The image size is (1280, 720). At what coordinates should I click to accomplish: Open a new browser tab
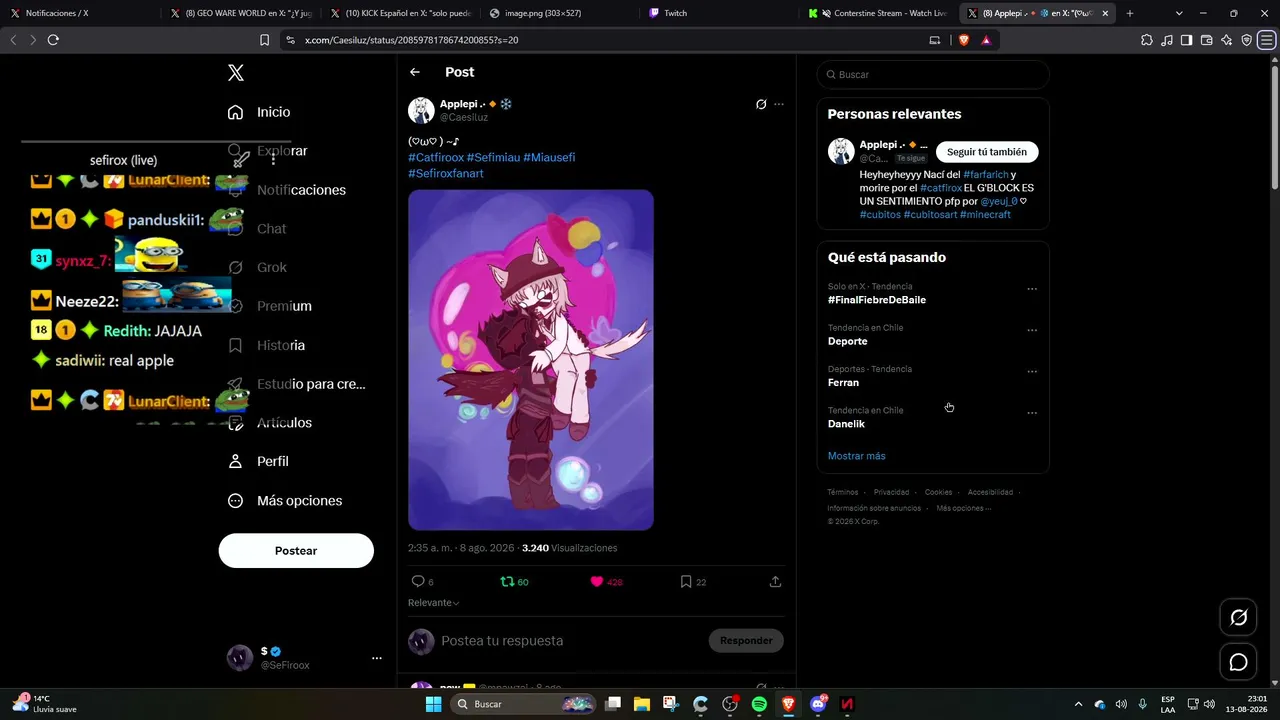click(1130, 13)
